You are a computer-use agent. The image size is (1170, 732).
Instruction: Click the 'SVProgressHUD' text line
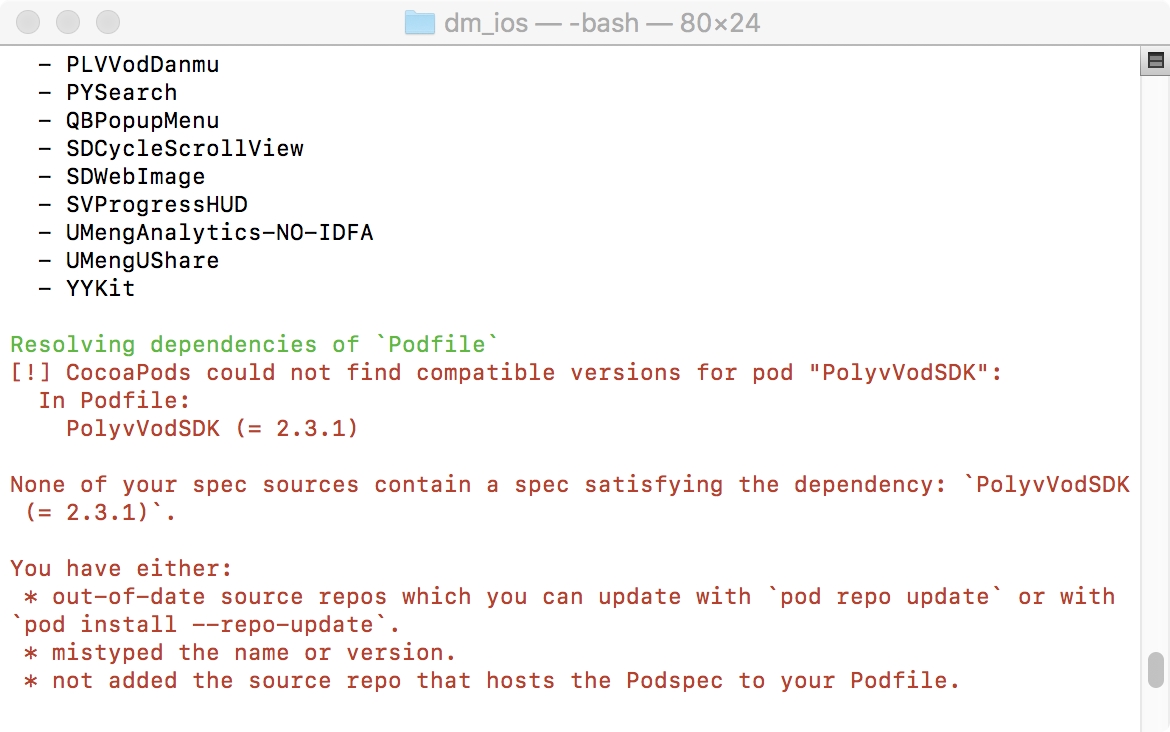pos(156,205)
